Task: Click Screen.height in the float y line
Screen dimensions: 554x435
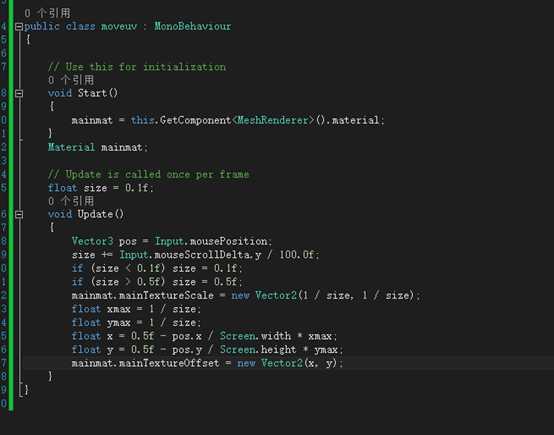Action: tap(258, 349)
